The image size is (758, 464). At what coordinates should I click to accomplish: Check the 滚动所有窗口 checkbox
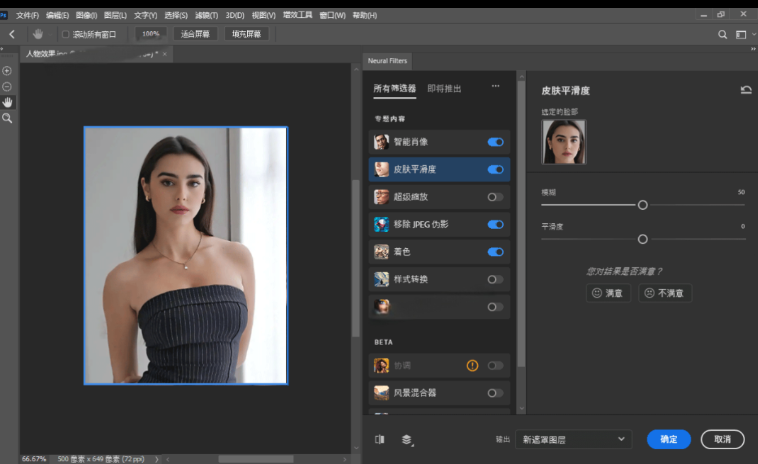(x=66, y=34)
